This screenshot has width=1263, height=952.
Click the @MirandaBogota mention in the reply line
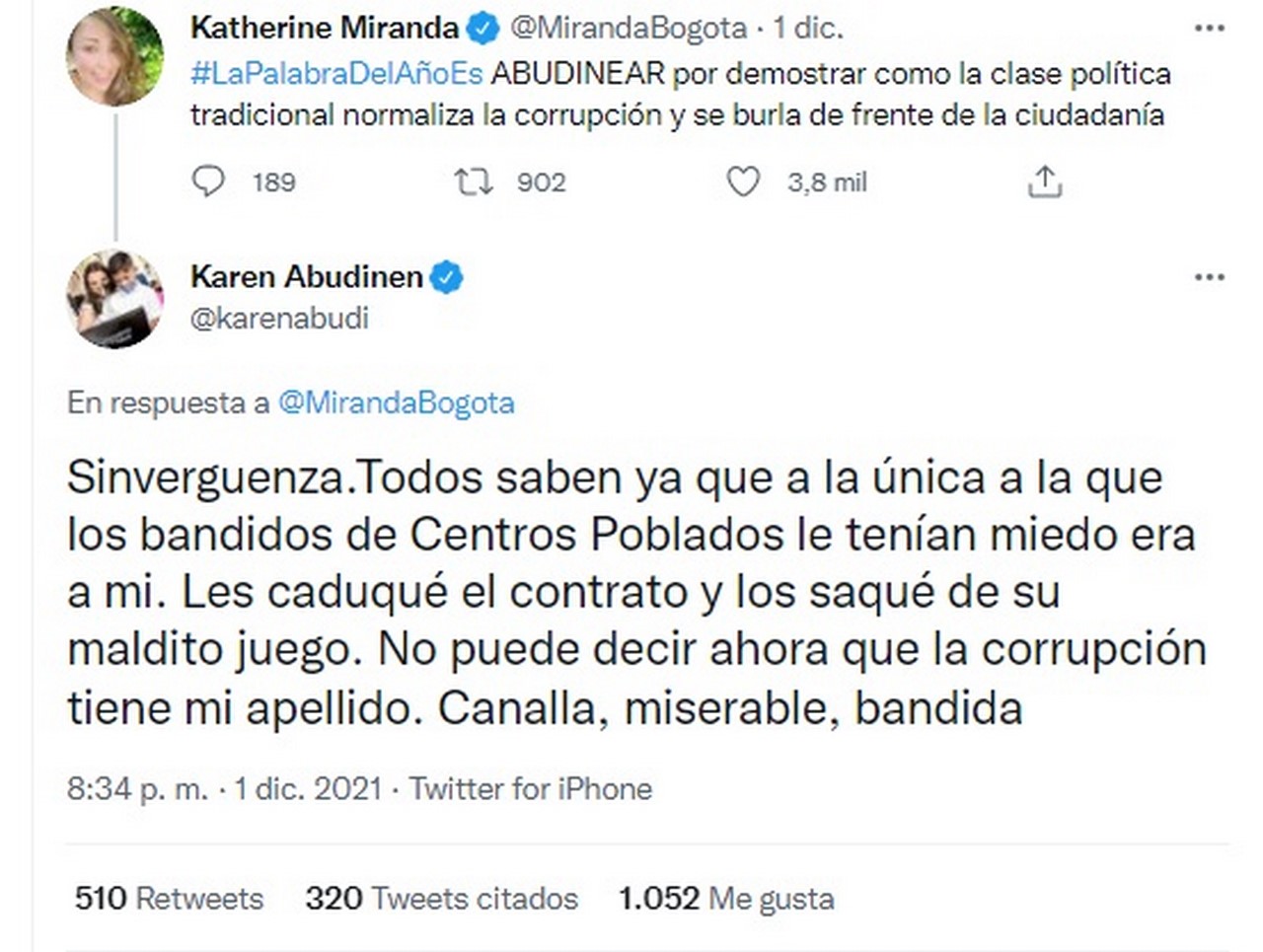pyautogui.click(x=396, y=403)
